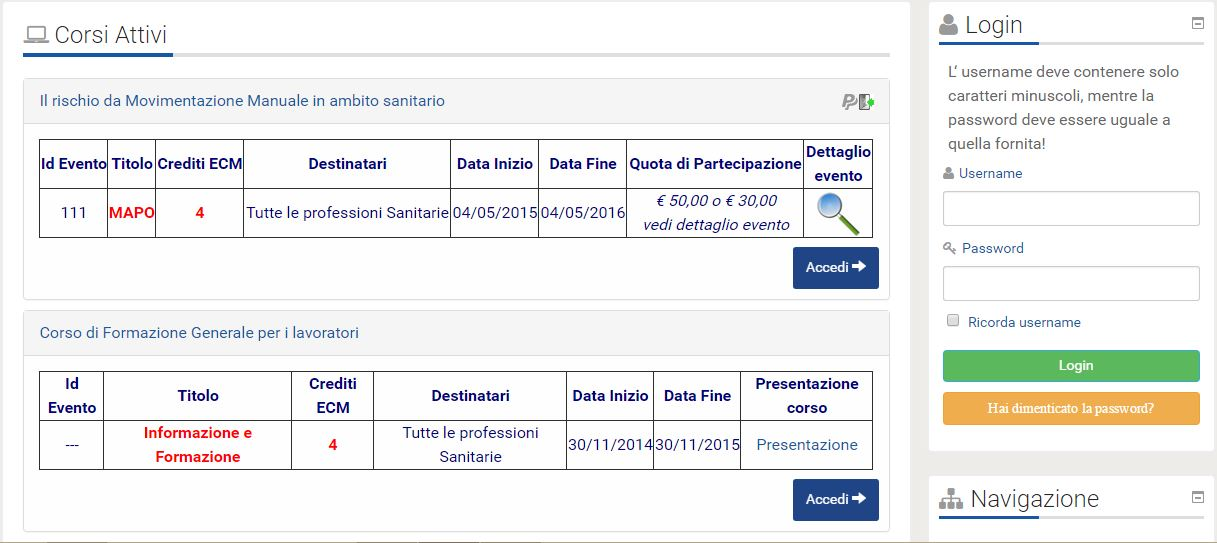Screen dimensions: 1217x543
Task: Click Accedi button for Formazione Generale course
Action: 836,500
